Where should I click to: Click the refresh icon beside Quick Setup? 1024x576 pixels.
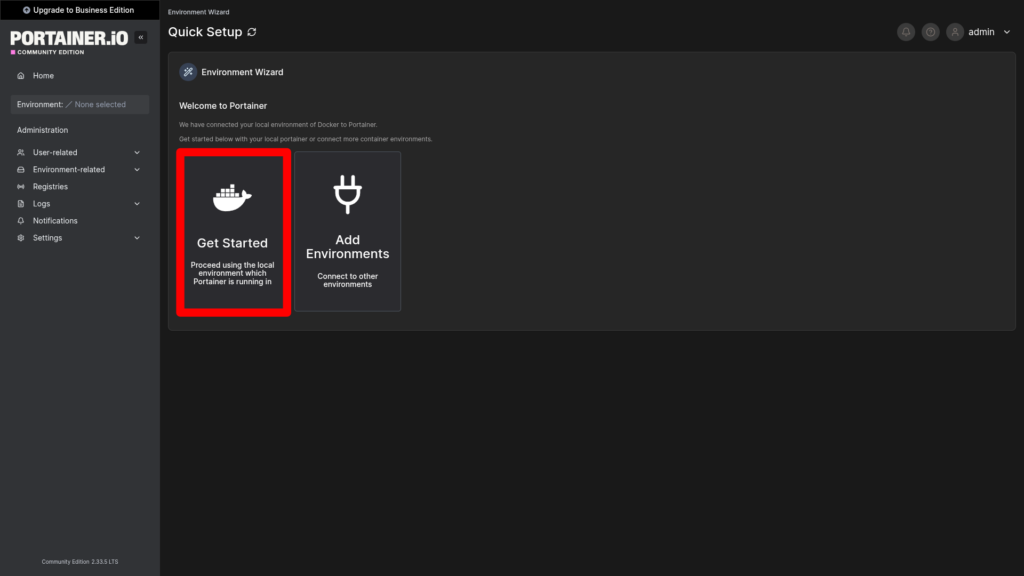tap(252, 32)
